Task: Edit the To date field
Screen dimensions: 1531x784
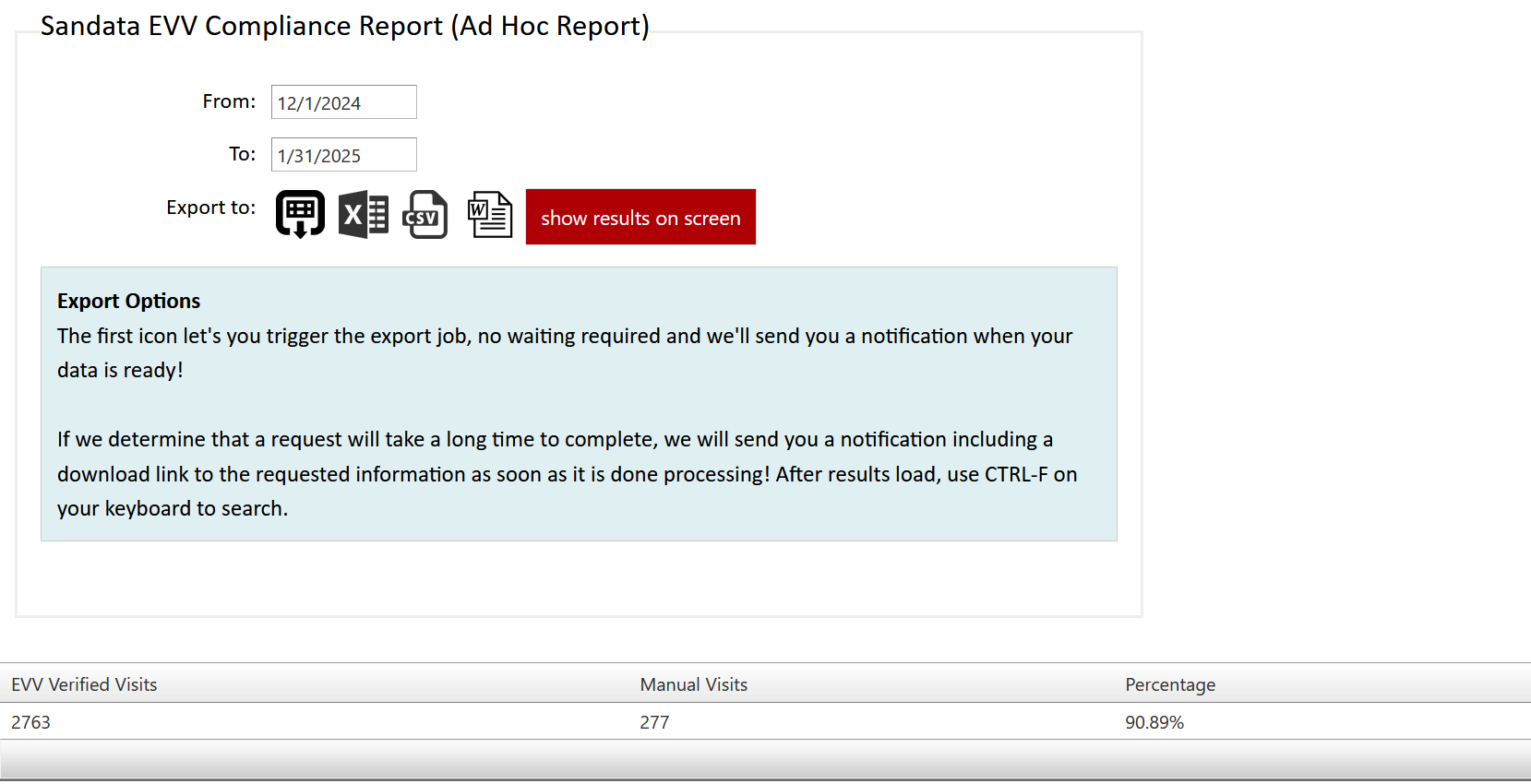Action: (344, 155)
